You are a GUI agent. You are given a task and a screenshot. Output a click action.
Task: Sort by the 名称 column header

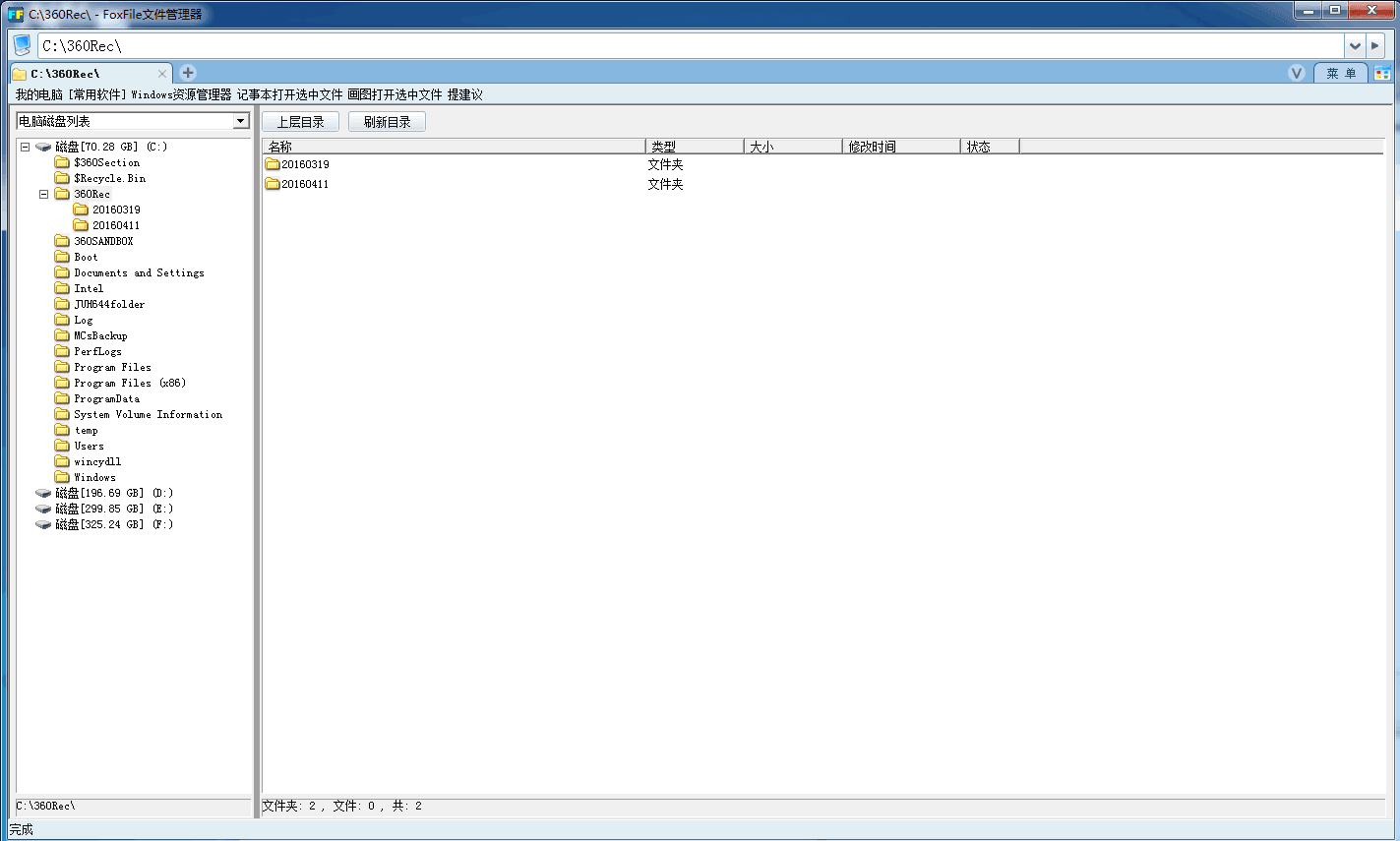coord(454,147)
